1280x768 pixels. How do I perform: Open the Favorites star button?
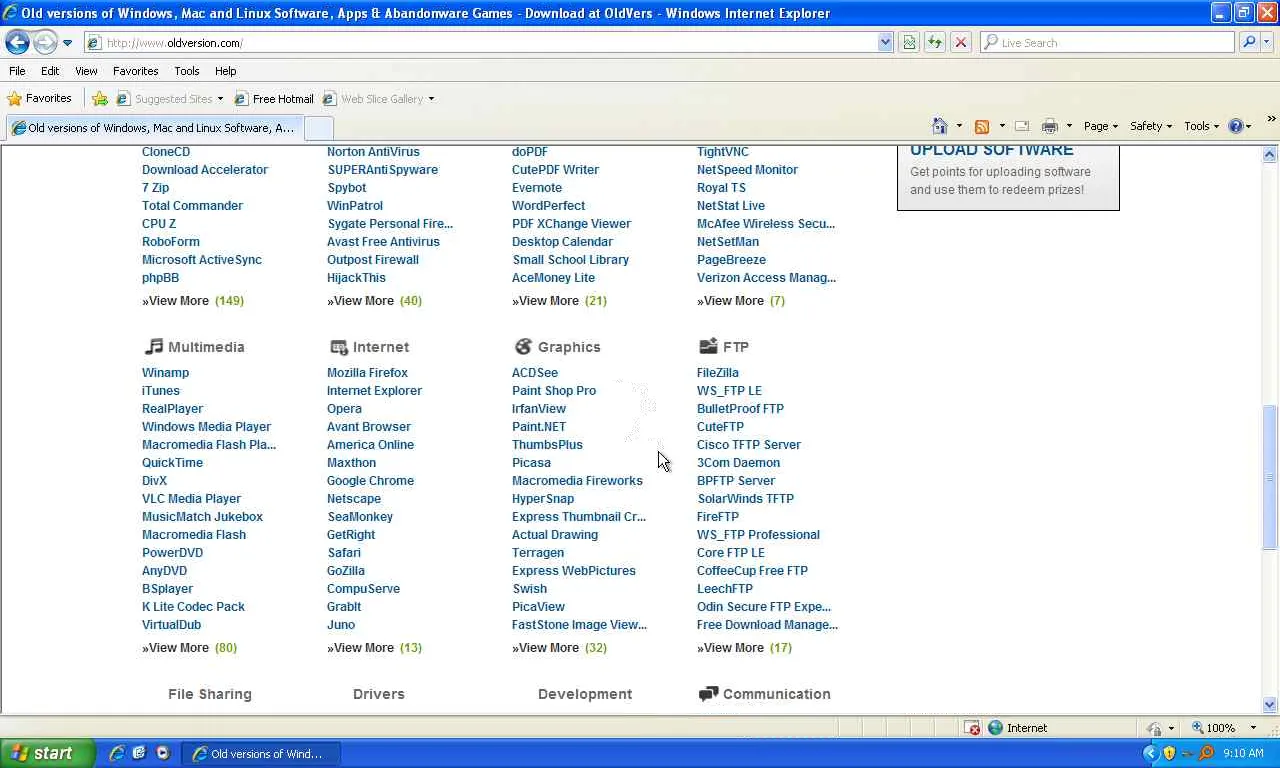pyautogui.click(x=40, y=98)
